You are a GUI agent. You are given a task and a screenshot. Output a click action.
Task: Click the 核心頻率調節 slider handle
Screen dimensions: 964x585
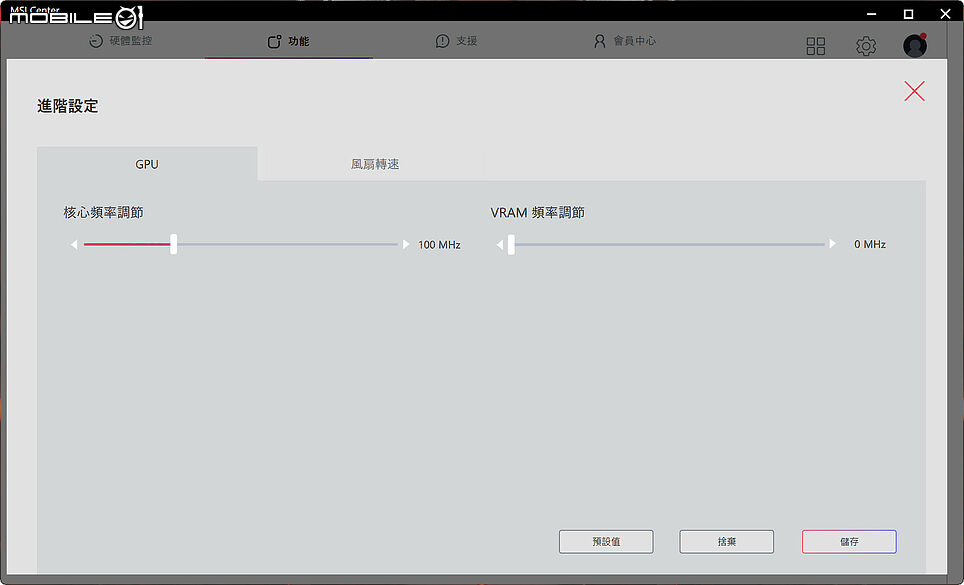point(173,244)
